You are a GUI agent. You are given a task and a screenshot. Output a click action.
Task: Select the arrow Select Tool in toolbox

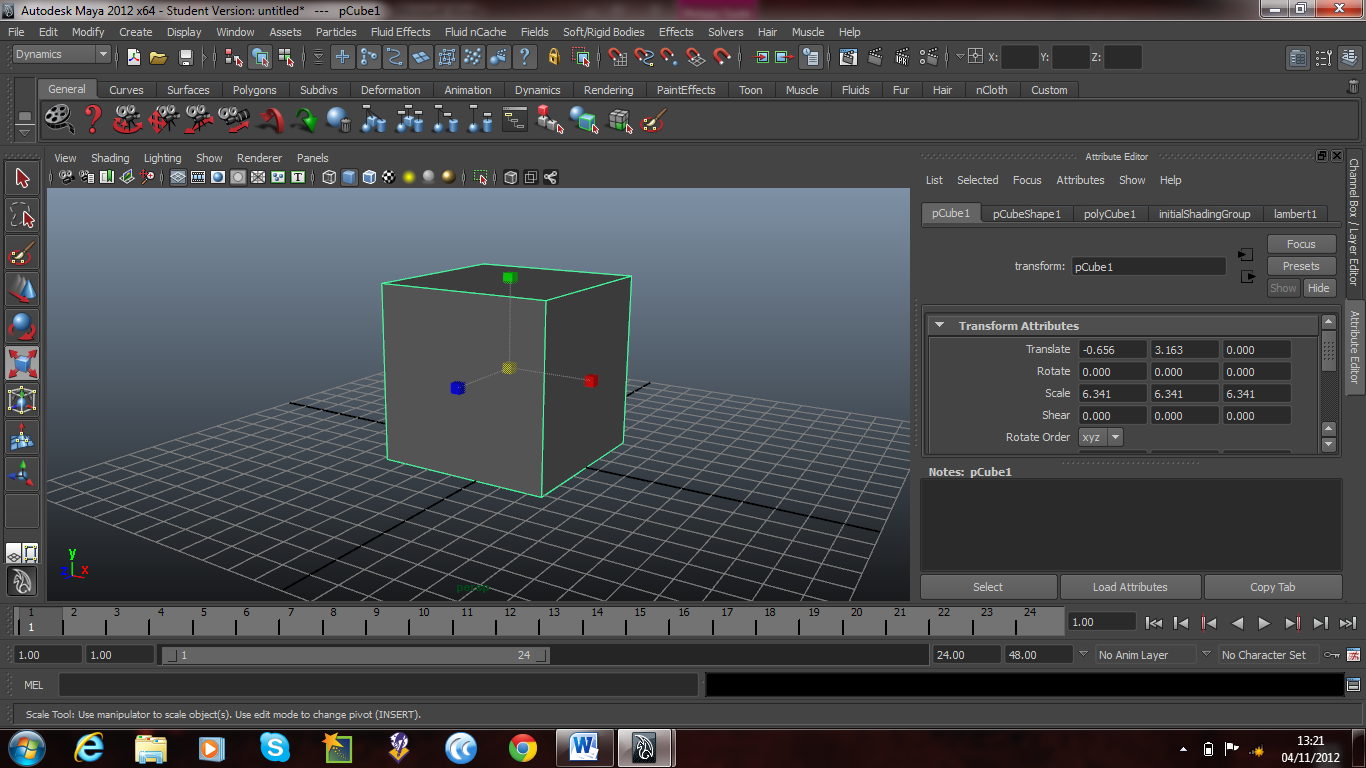tap(22, 179)
